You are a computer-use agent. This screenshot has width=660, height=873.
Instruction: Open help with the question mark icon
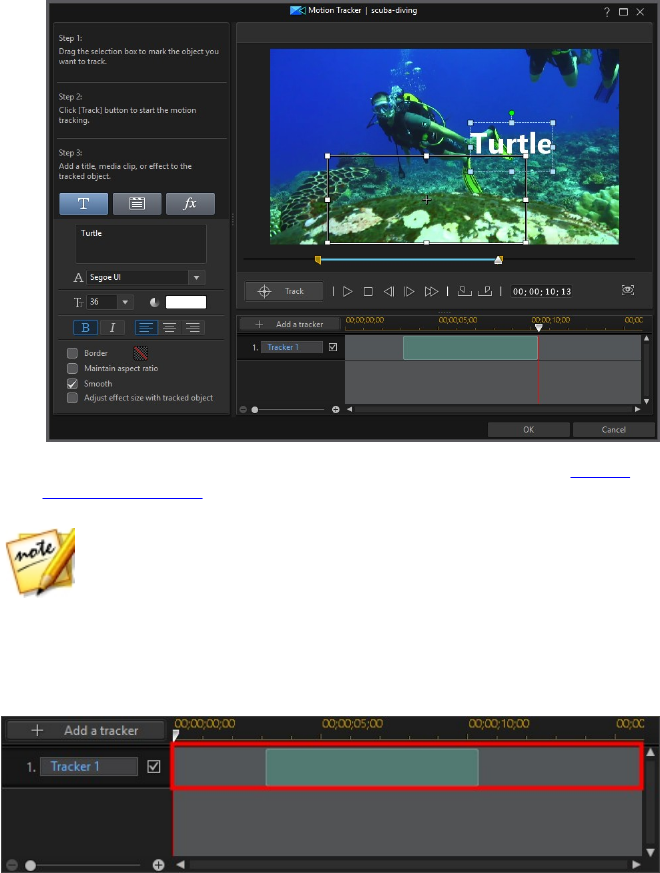(x=607, y=12)
